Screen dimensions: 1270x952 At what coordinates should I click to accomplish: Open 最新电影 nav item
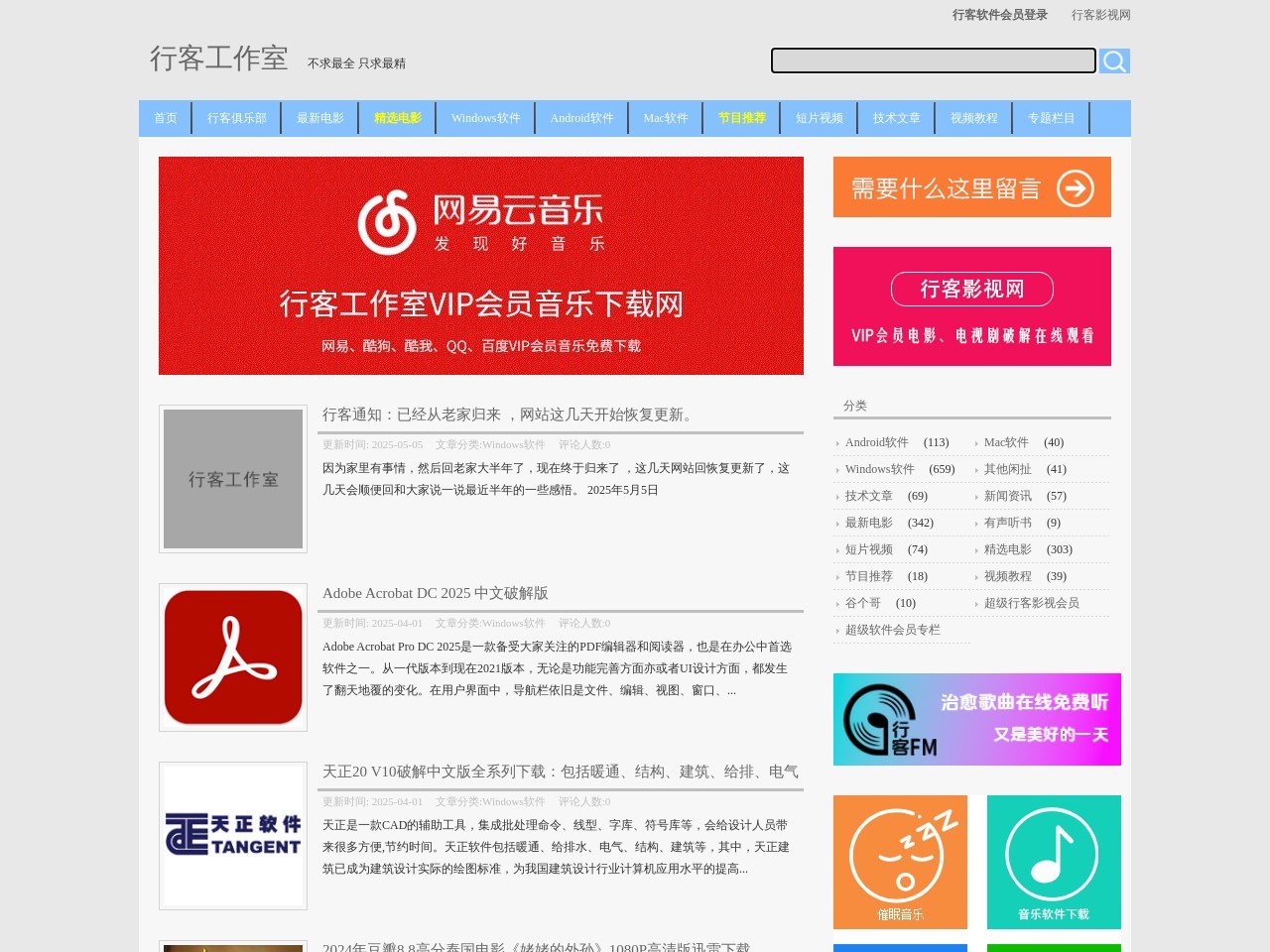320,118
